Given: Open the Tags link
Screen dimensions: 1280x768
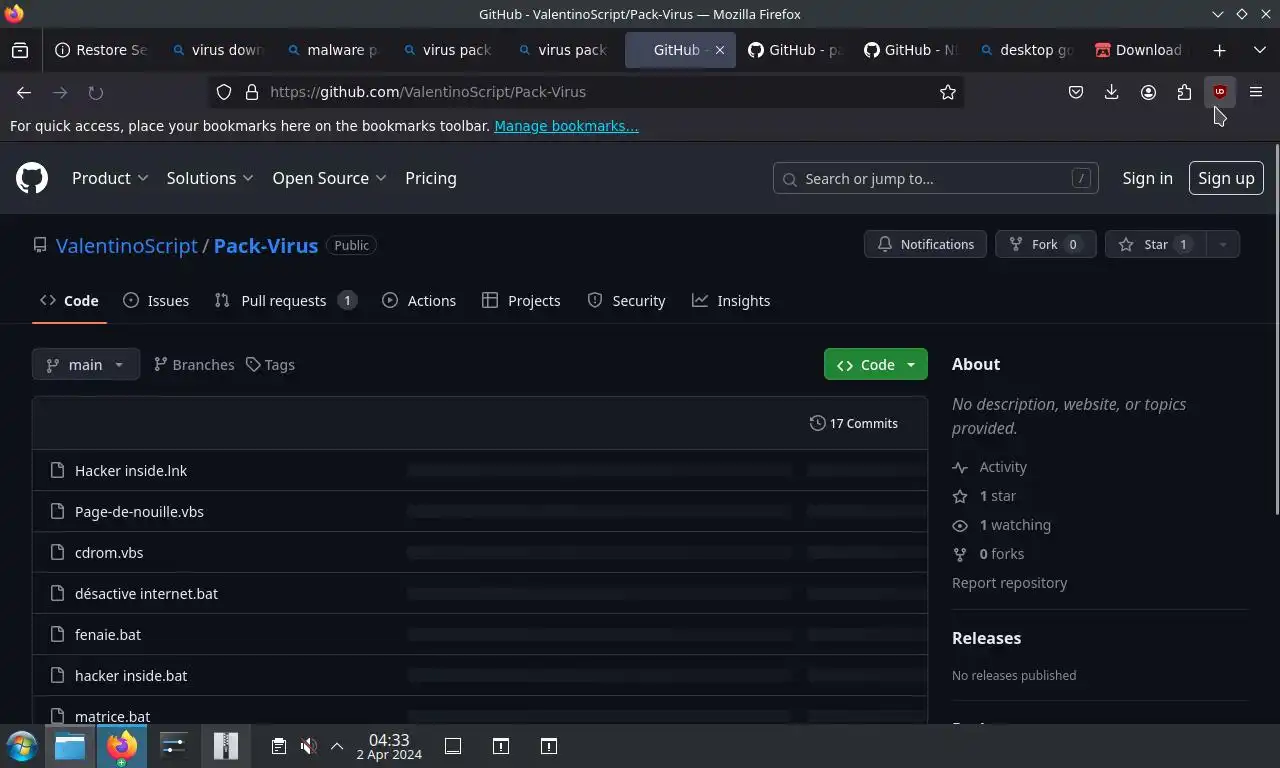Looking at the screenshot, I should click(x=270, y=364).
